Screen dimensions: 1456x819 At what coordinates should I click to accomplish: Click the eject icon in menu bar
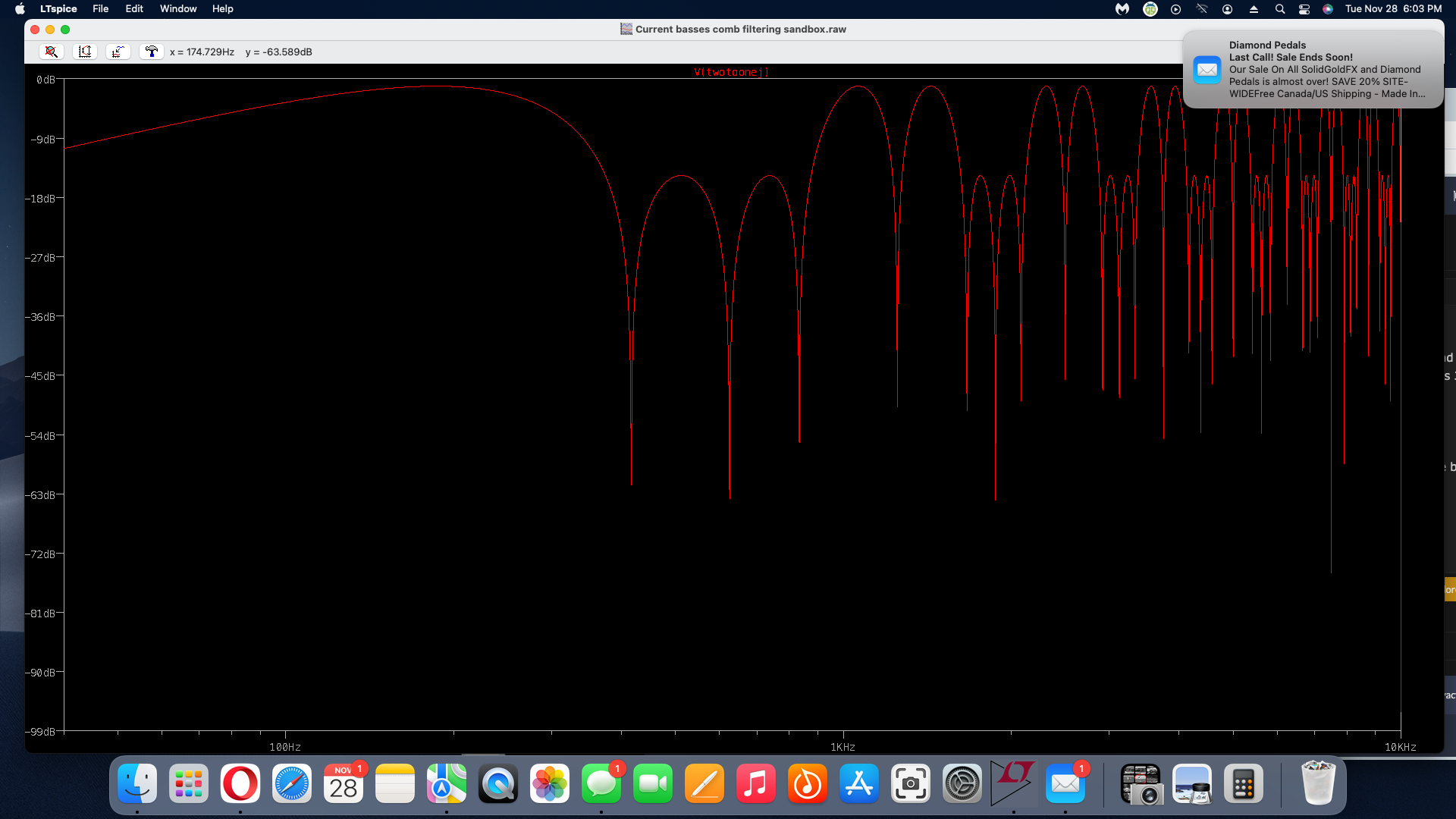click(1254, 9)
